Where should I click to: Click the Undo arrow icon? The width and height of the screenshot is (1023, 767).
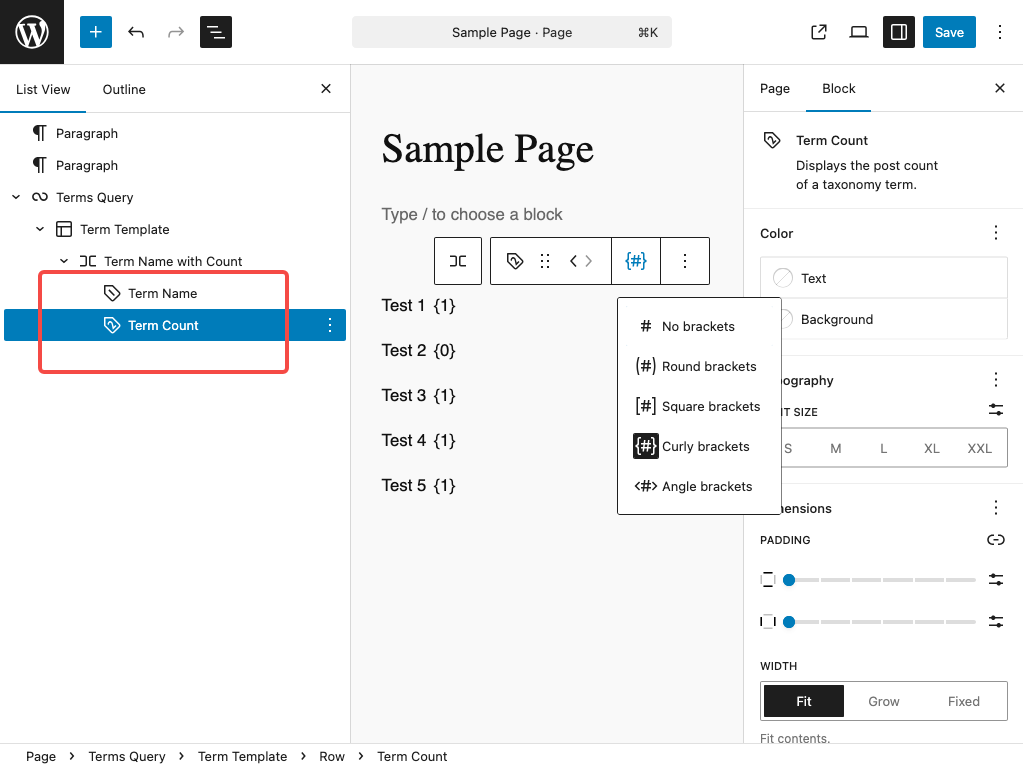click(136, 32)
